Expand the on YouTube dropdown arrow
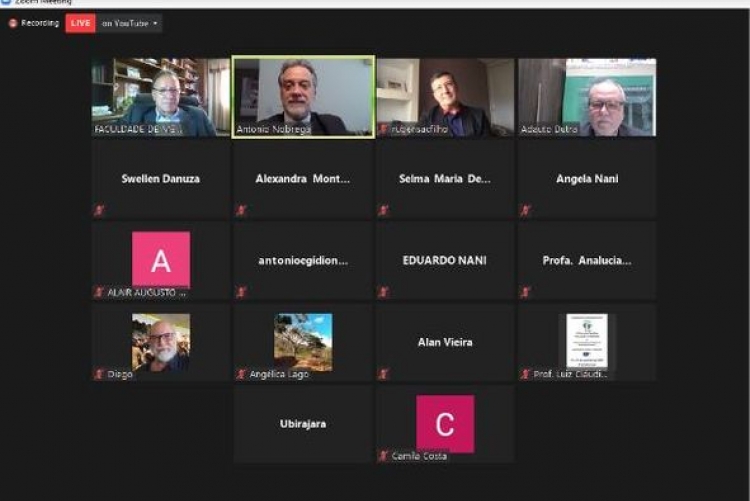 [x=155, y=23]
